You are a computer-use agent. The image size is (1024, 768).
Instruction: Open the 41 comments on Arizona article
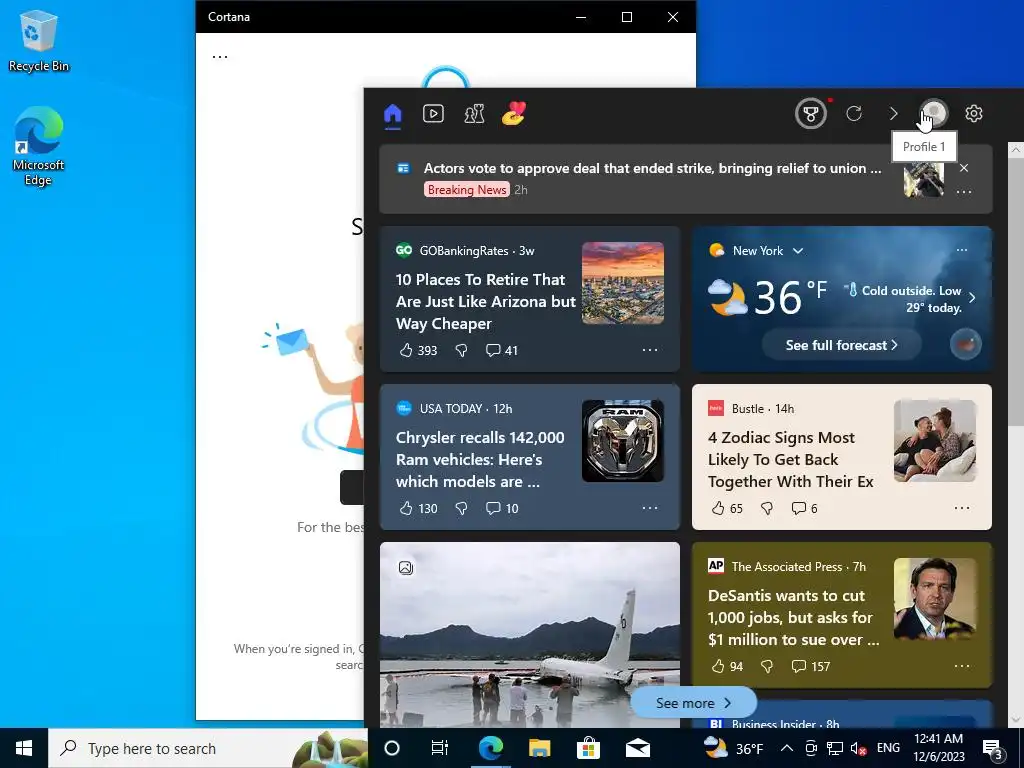tap(502, 351)
